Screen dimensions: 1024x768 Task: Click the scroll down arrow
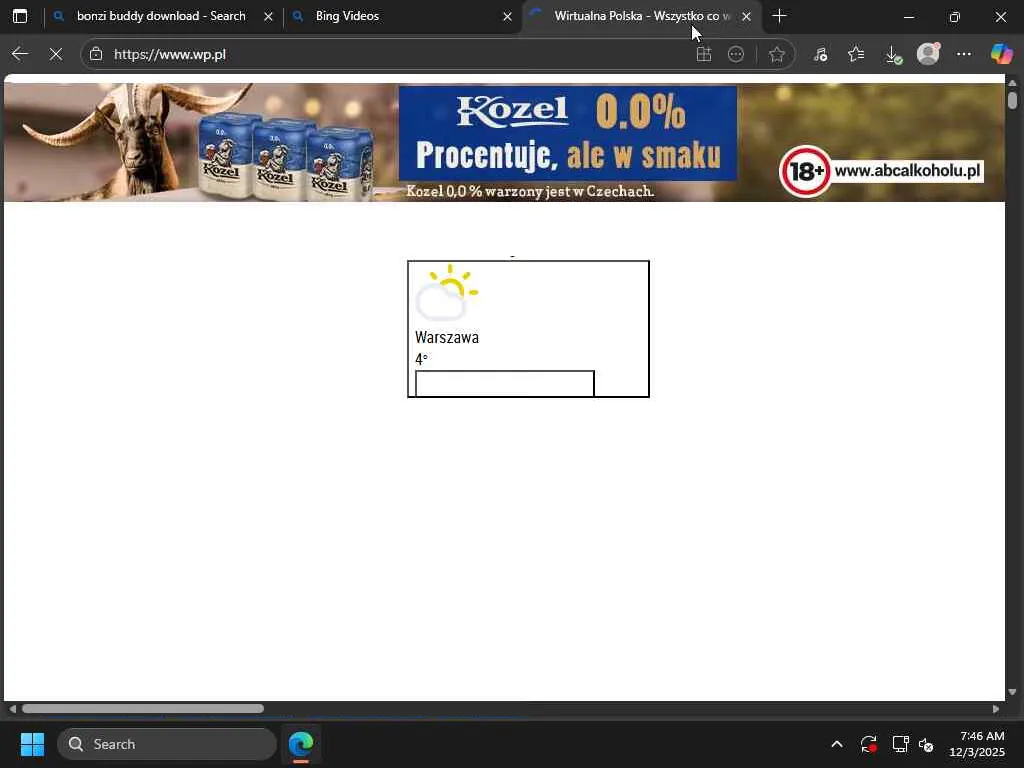[1012, 692]
